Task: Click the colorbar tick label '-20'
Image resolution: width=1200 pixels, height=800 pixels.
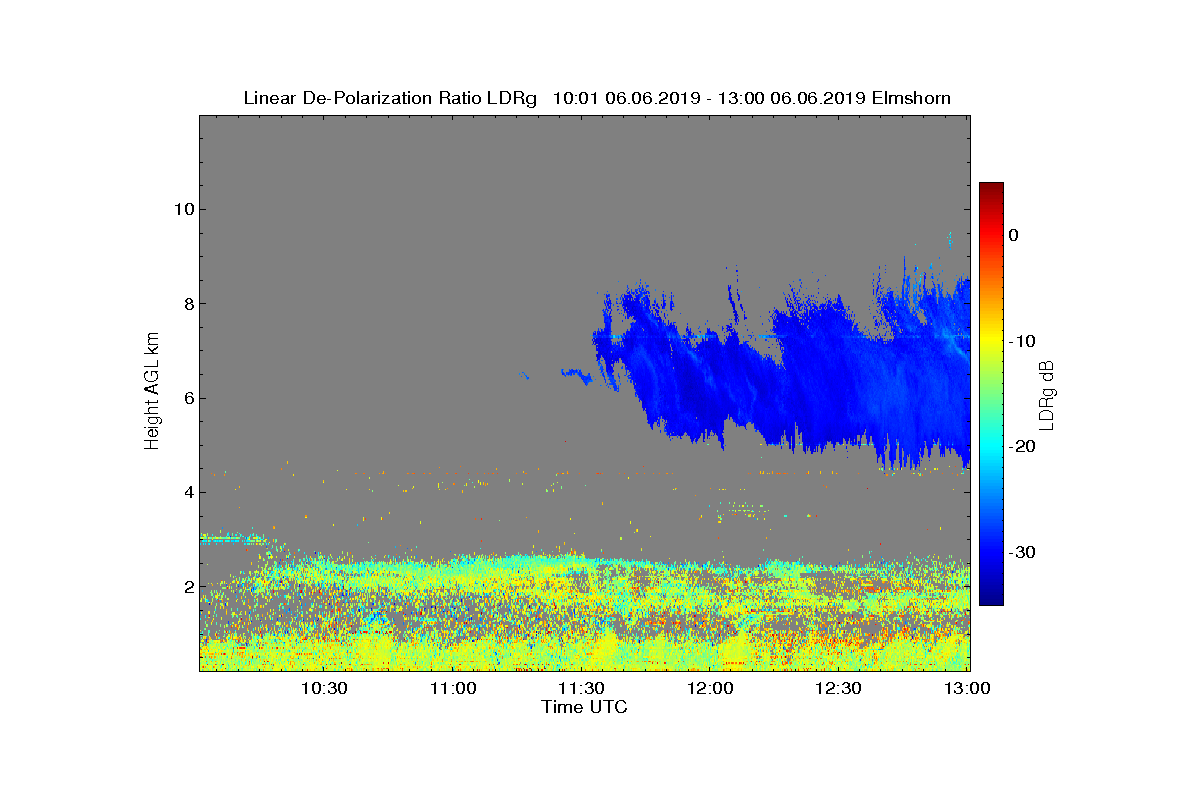Action: 1022,447
